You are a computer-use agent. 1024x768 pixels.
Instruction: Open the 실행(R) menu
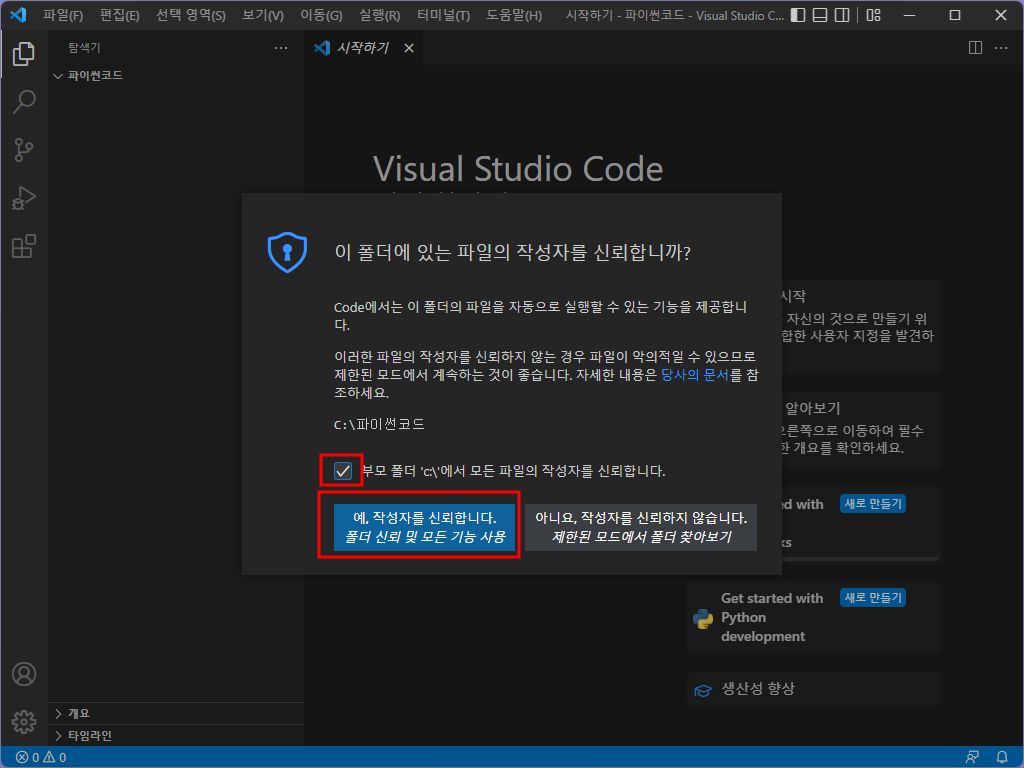click(379, 15)
